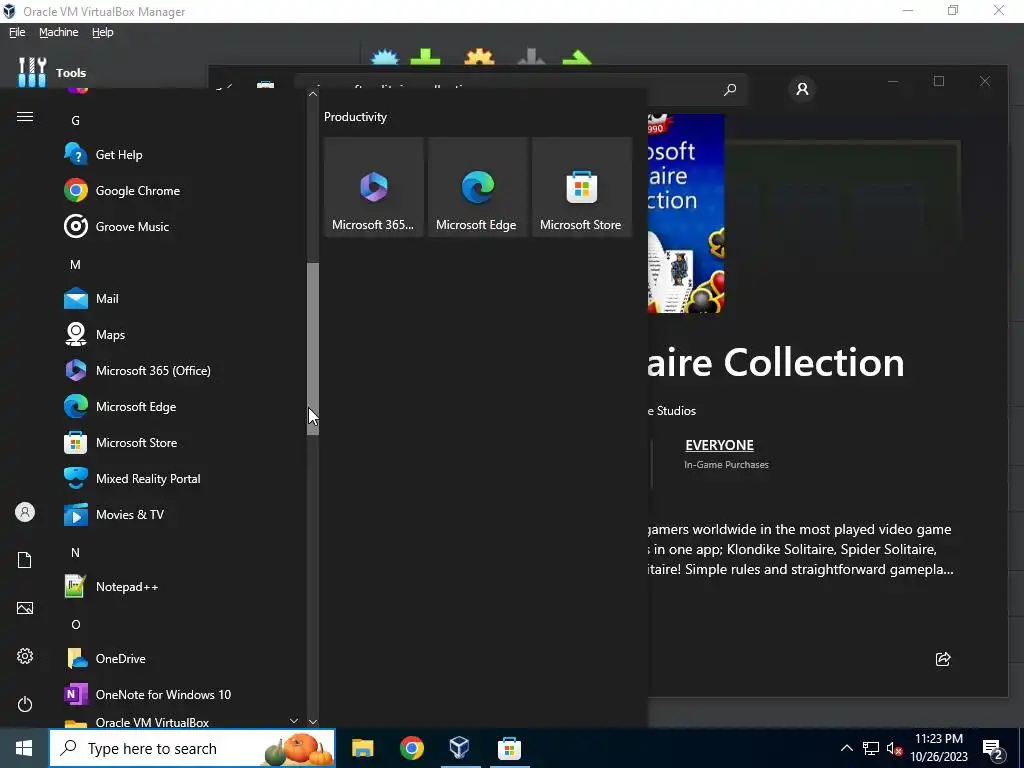
Task: Open the Machine menu in VirtualBox
Action: click(59, 32)
